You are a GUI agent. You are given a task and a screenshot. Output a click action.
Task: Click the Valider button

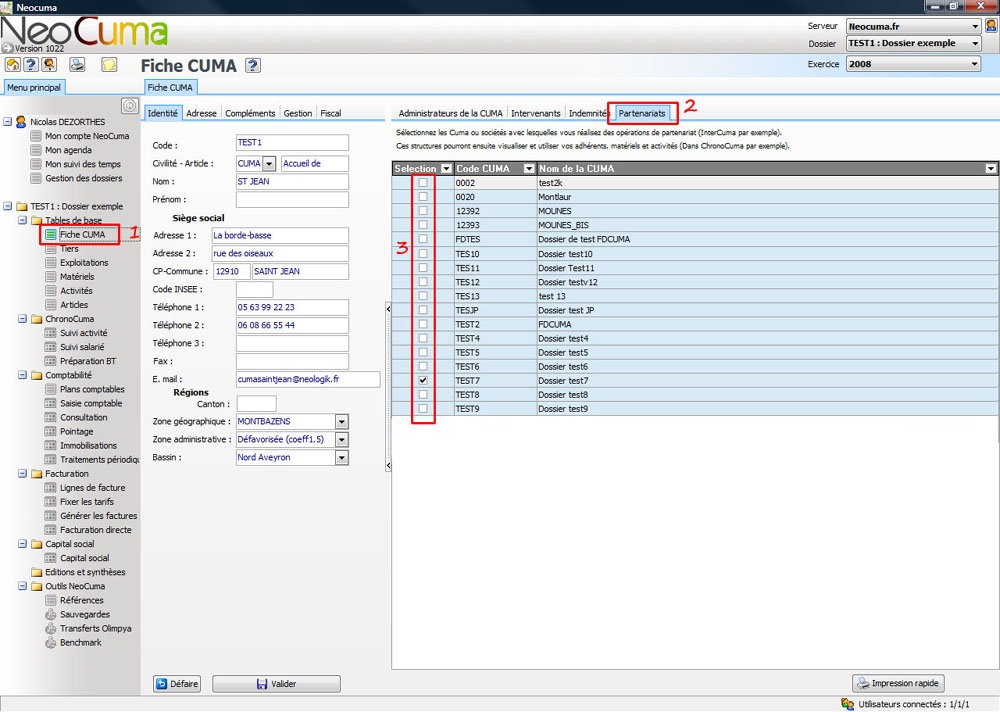click(x=276, y=684)
